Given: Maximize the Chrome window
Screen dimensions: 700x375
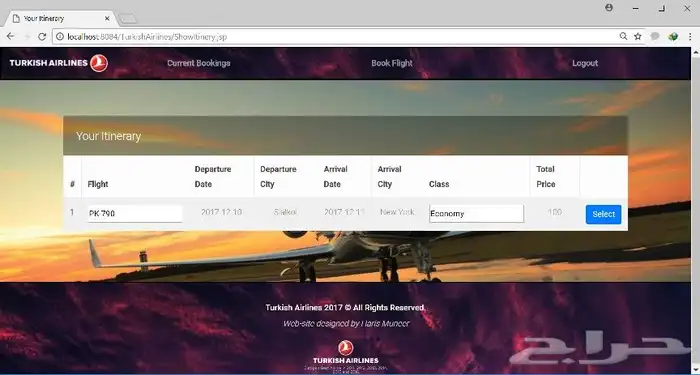Looking at the screenshot, I should tap(662, 8).
